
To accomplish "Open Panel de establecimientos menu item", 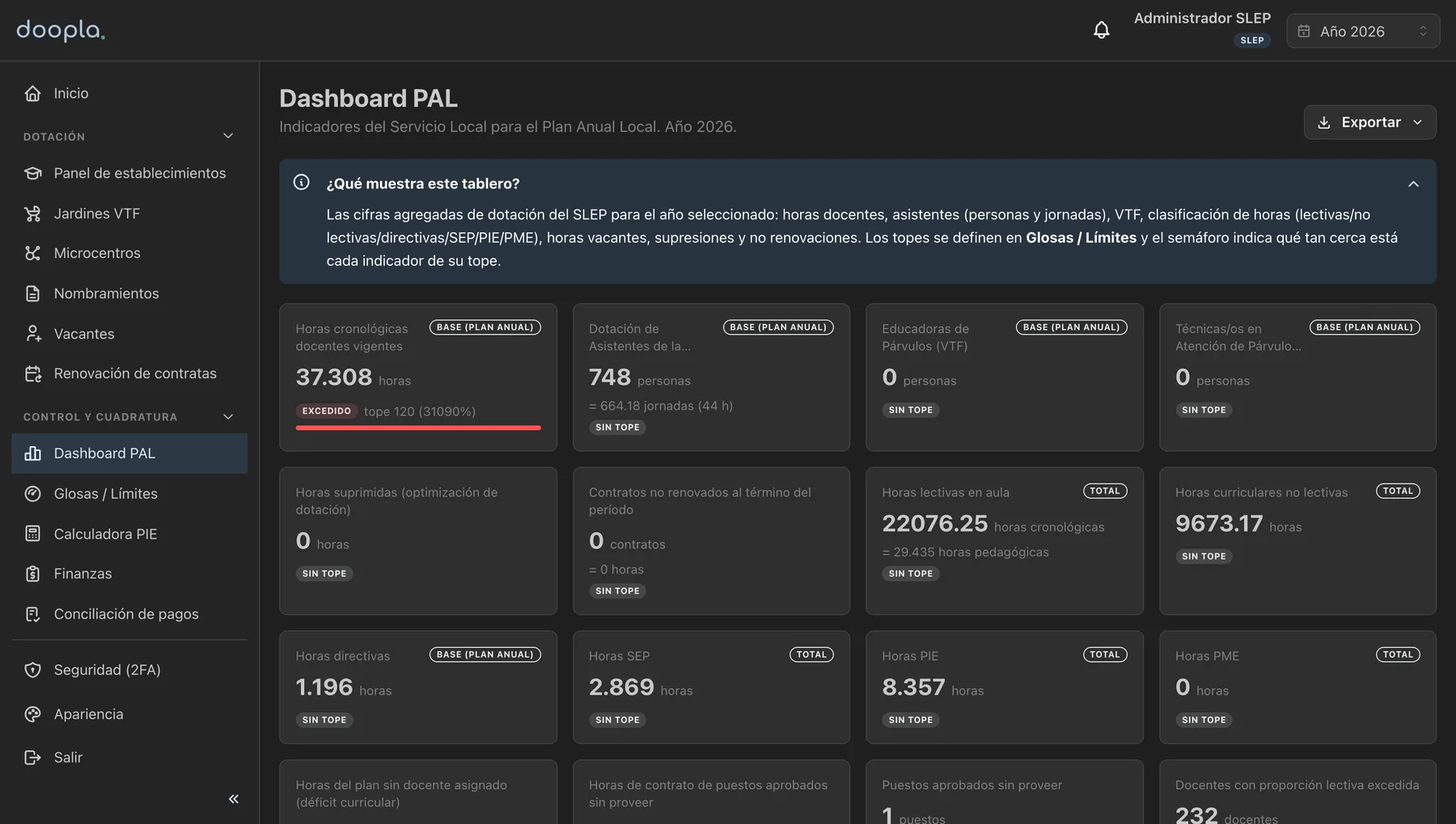I will point(129,173).
